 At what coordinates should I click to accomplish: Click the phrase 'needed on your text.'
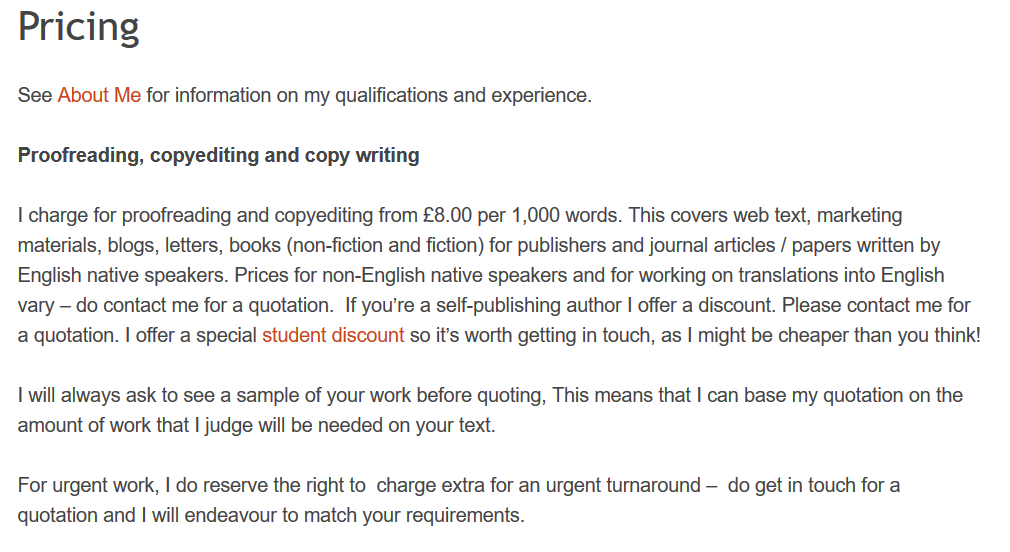coord(423,426)
